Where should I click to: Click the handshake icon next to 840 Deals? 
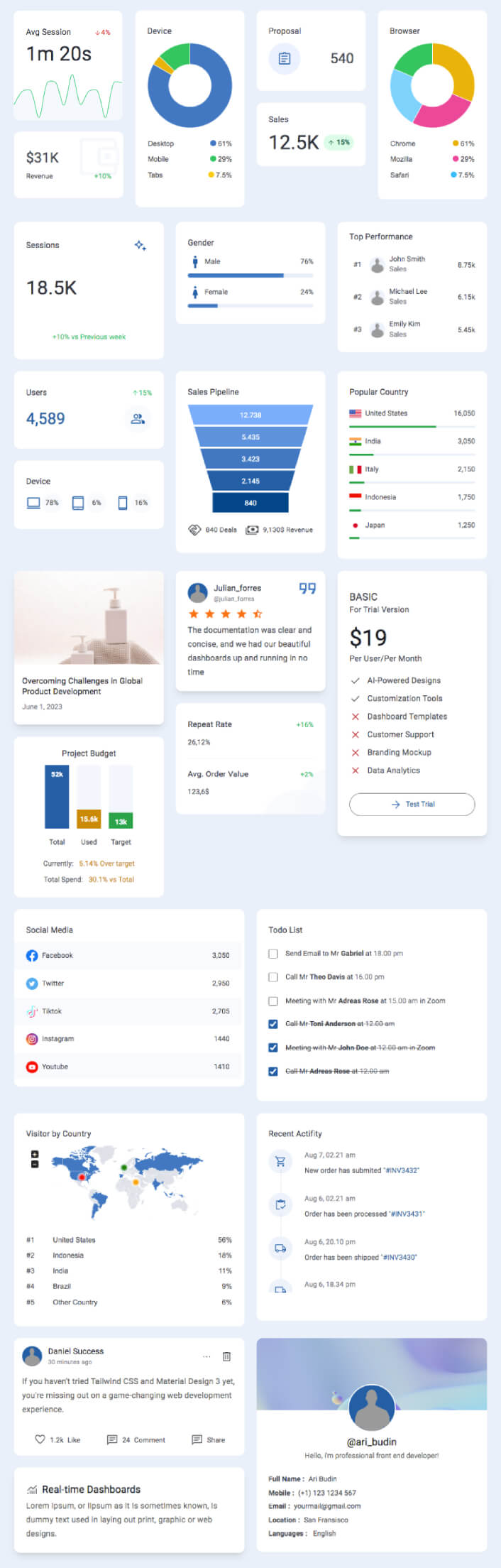[x=194, y=530]
